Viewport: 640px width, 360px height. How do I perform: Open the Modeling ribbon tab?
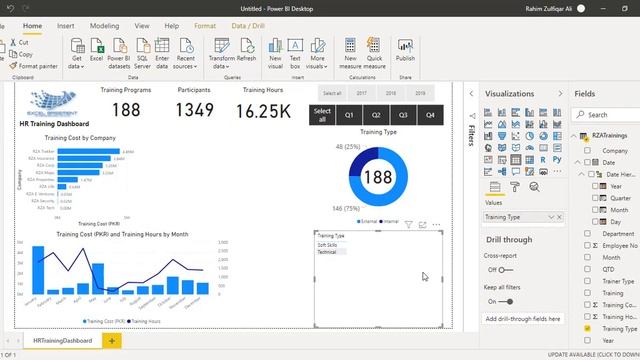coord(104,26)
